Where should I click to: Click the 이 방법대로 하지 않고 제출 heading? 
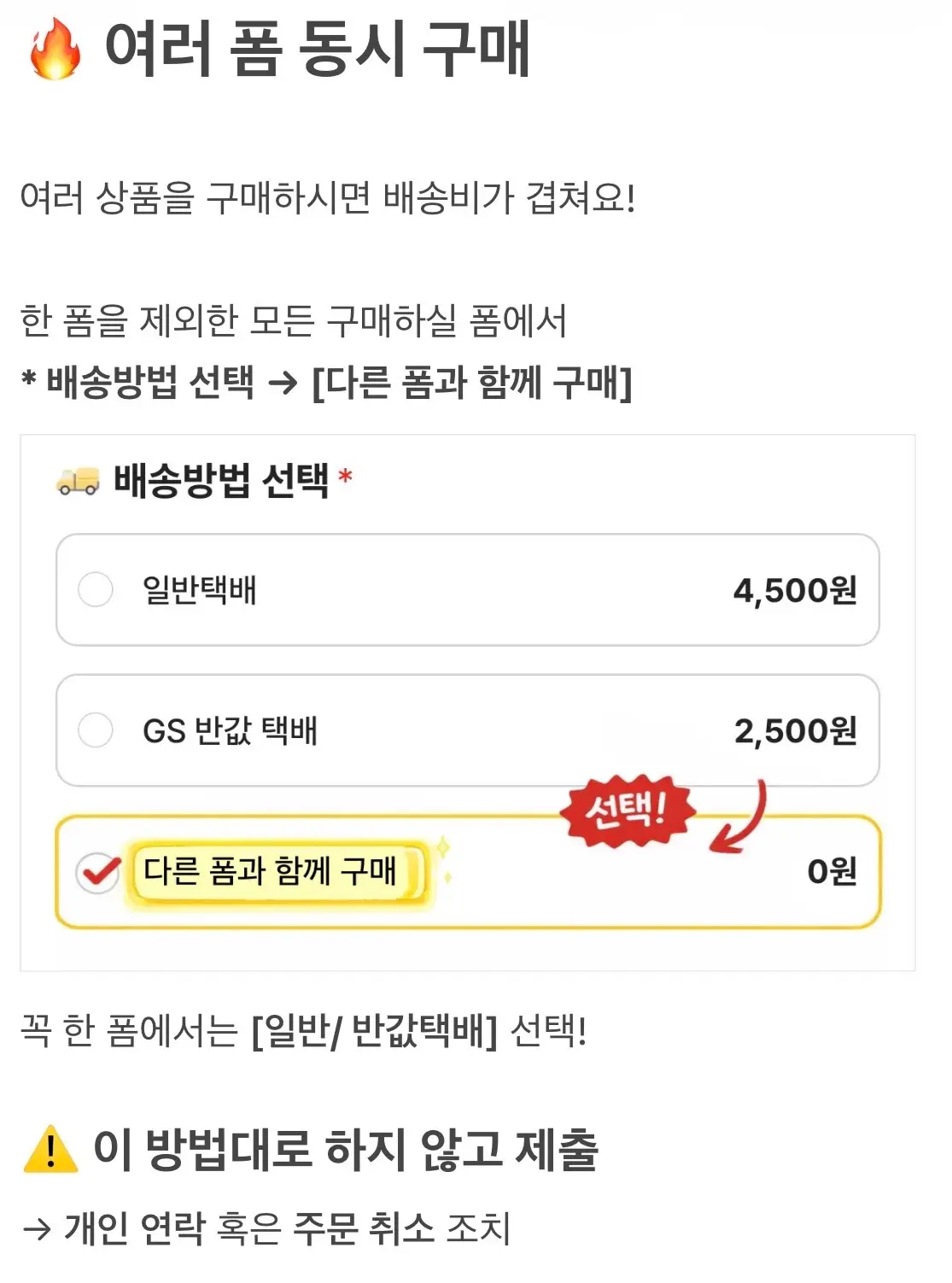(x=346, y=1149)
